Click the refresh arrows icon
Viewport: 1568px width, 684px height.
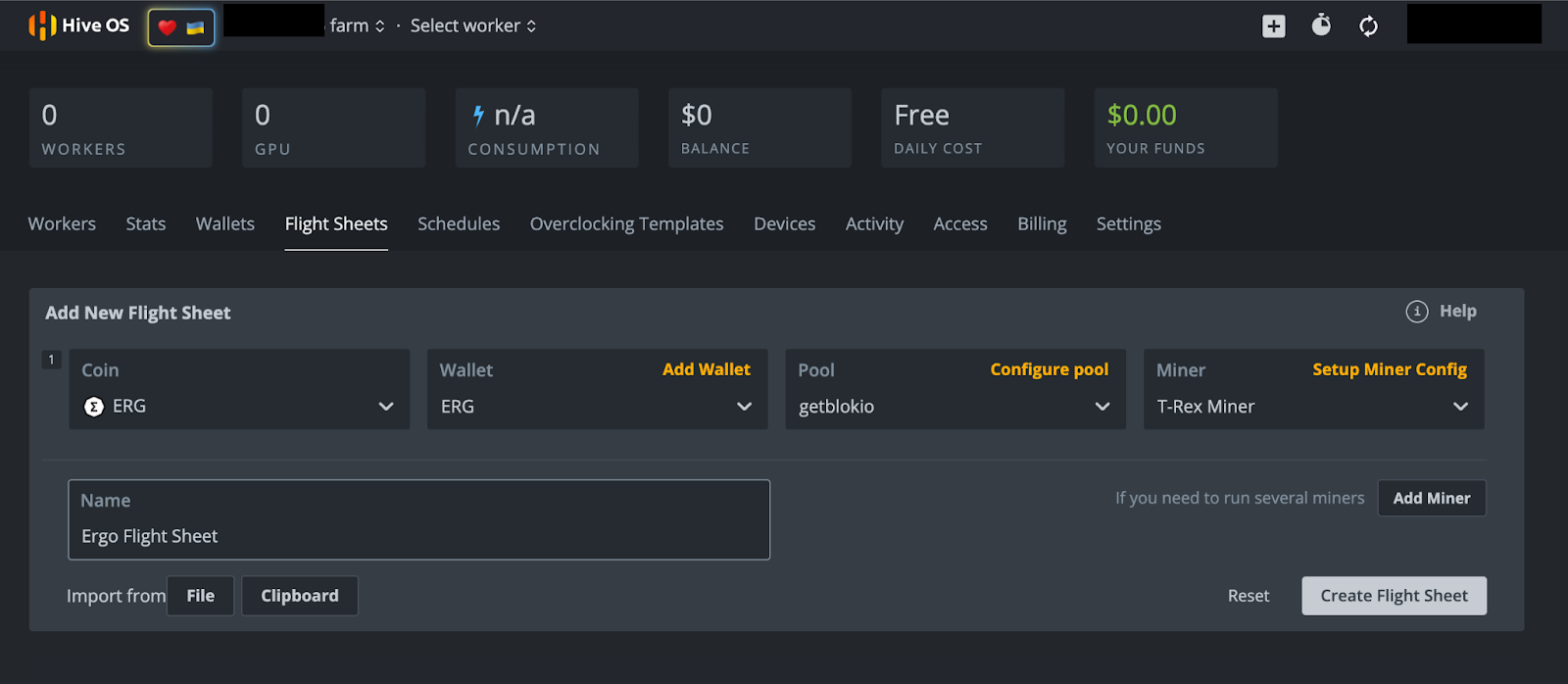point(1369,26)
